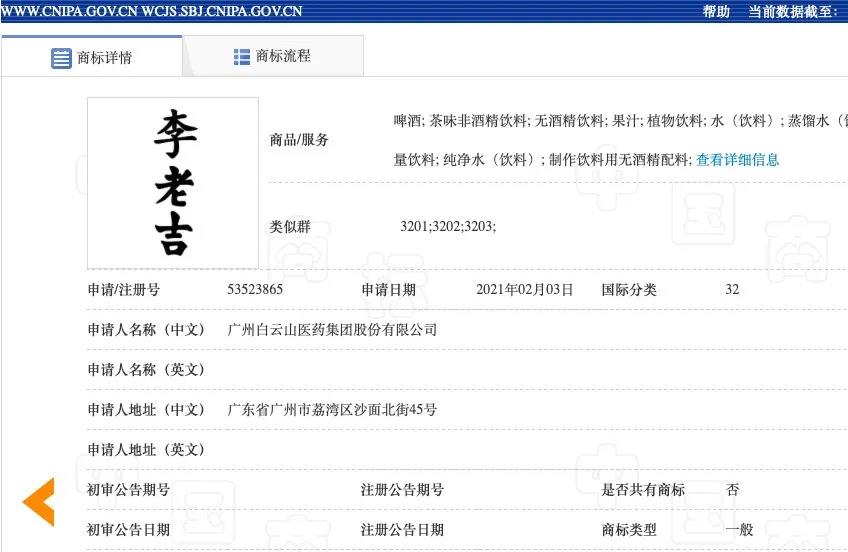Viewport: 848px width, 552px height.
Task: Open the 商标详情 tab
Action: coord(91,56)
